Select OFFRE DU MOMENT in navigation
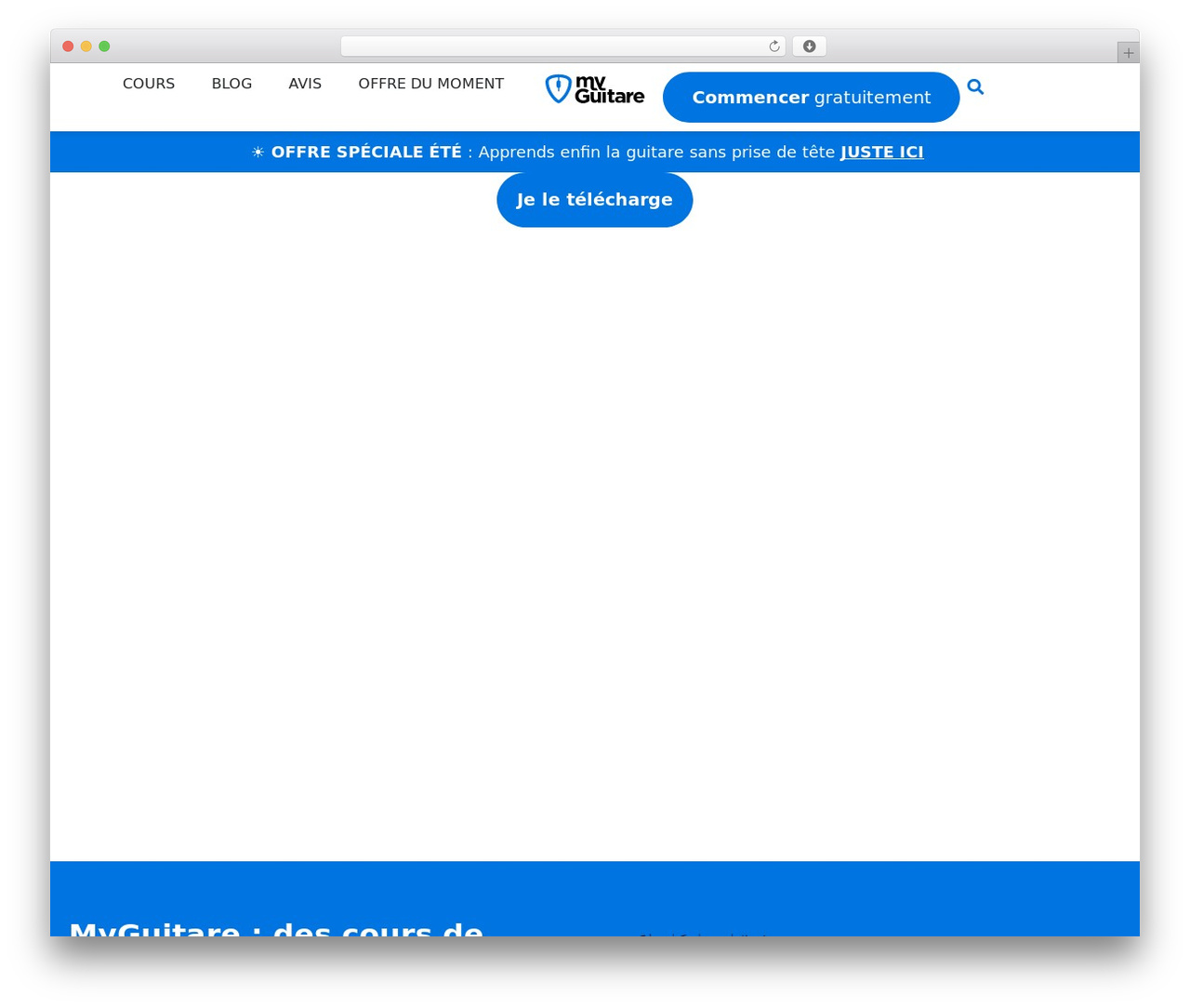The width and height of the screenshot is (1190, 1008). tap(430, 84)
